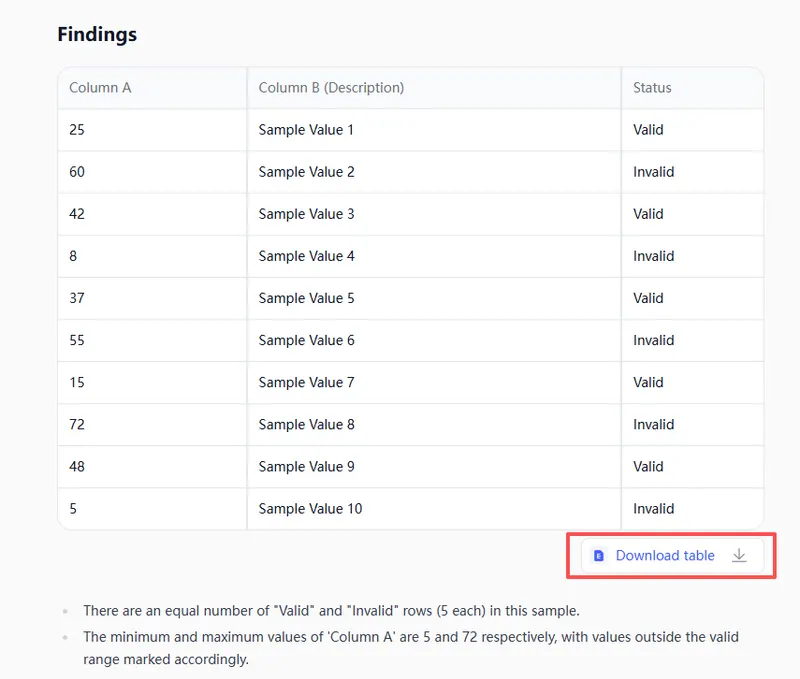Image resolution: width=800 pixels, height=679 pixels.
Task: Click the Status column header
Action: pyautogui.click(x=652, y=88)
